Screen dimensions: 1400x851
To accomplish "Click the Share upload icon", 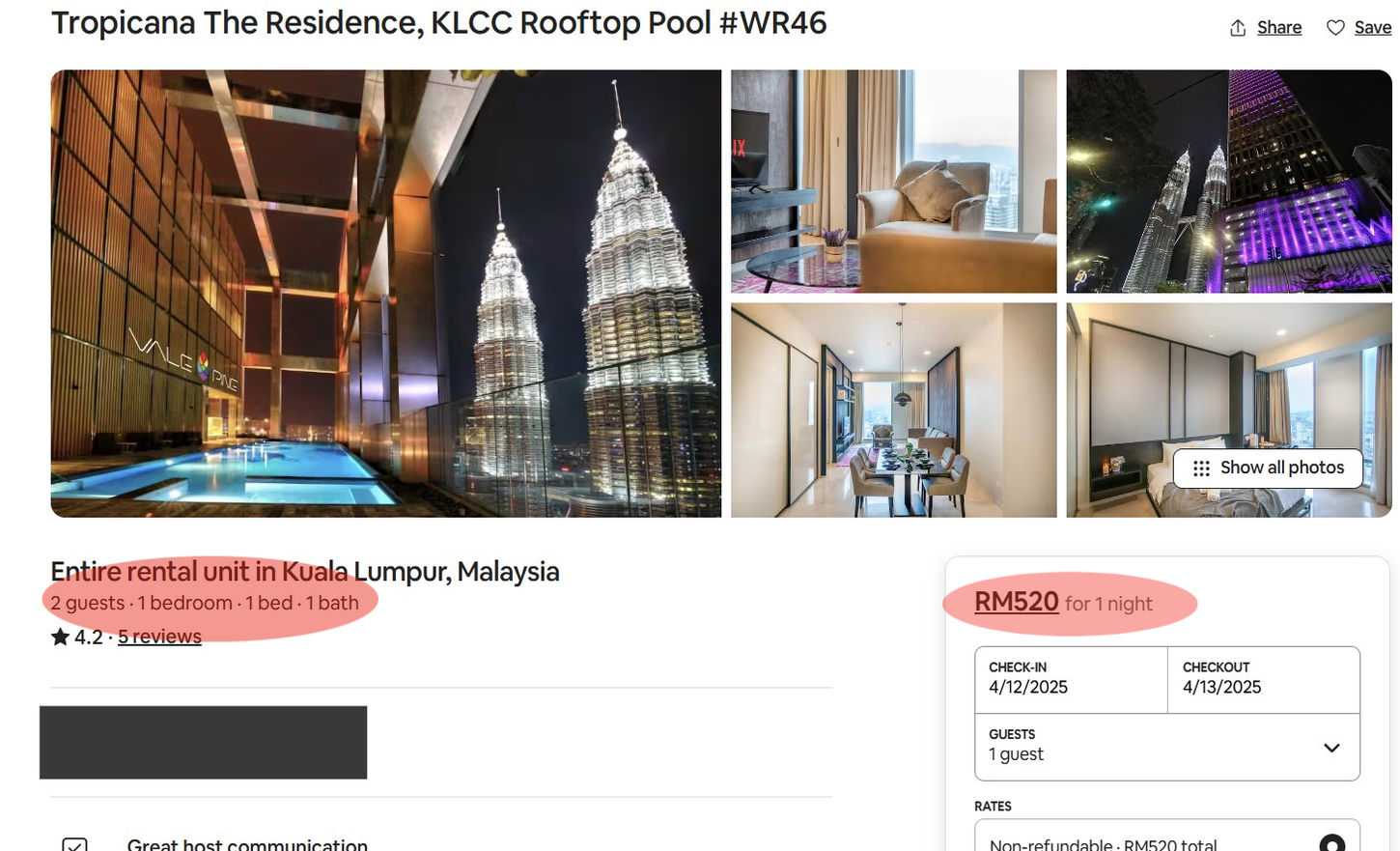I will click(1238, 28).
